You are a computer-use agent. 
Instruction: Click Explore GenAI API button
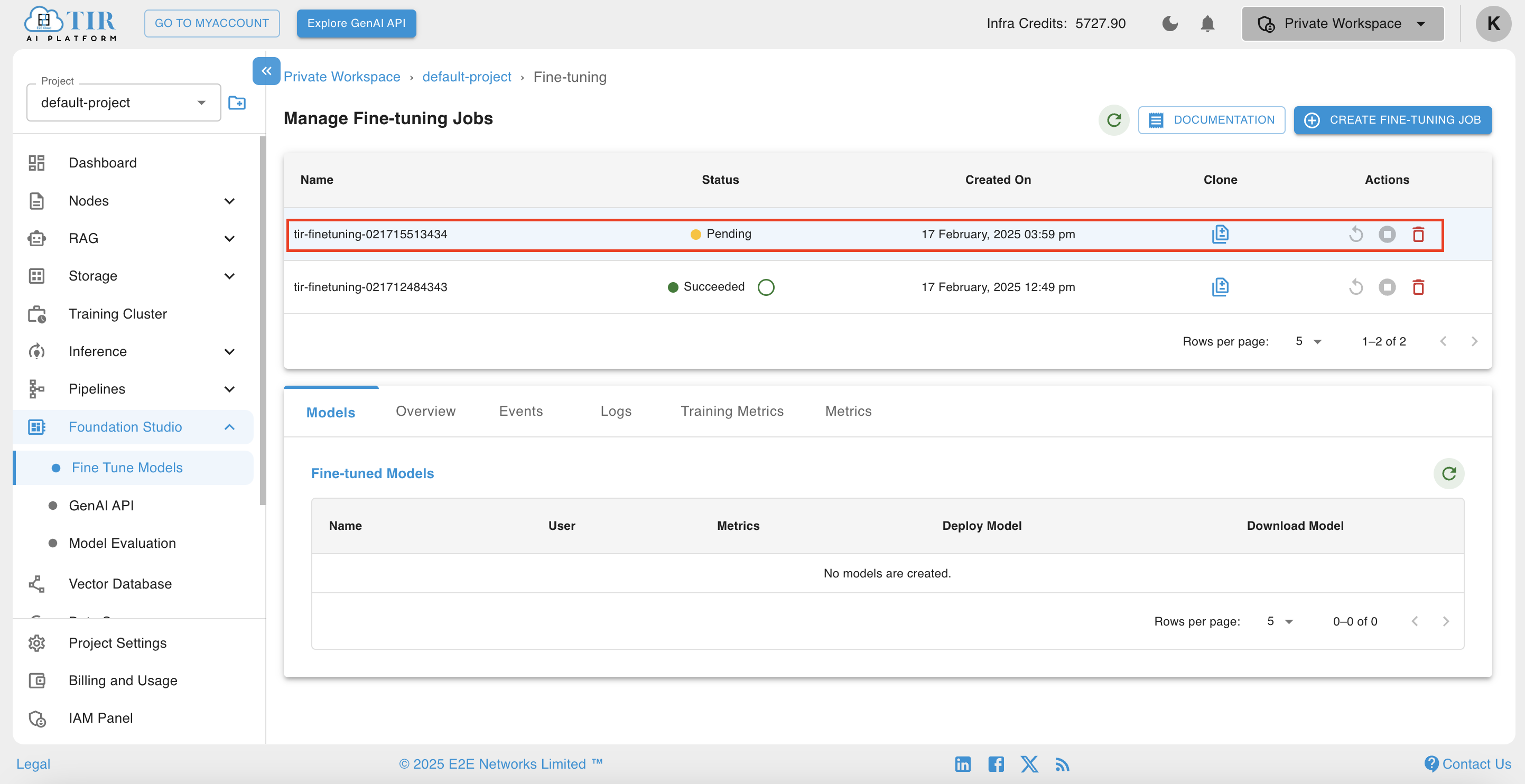[x=356, y=24]
